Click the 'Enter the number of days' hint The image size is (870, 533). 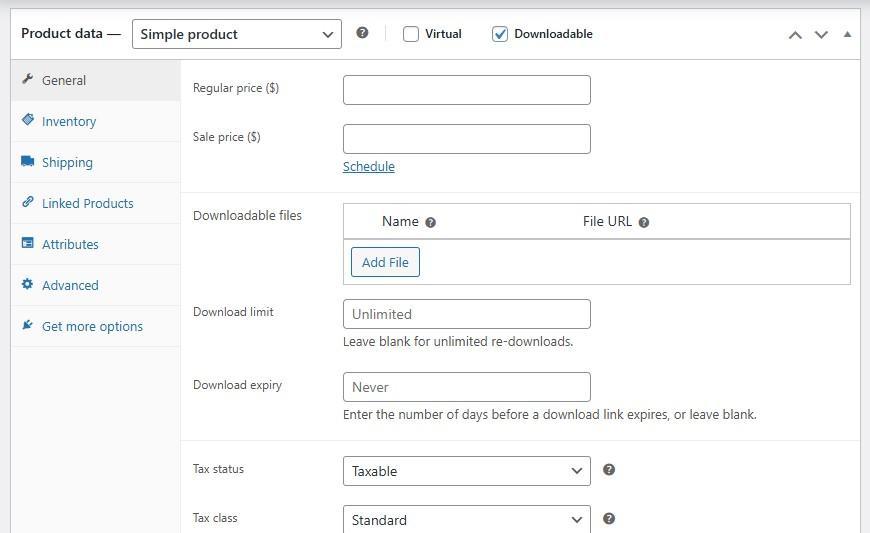pos(550,415)
